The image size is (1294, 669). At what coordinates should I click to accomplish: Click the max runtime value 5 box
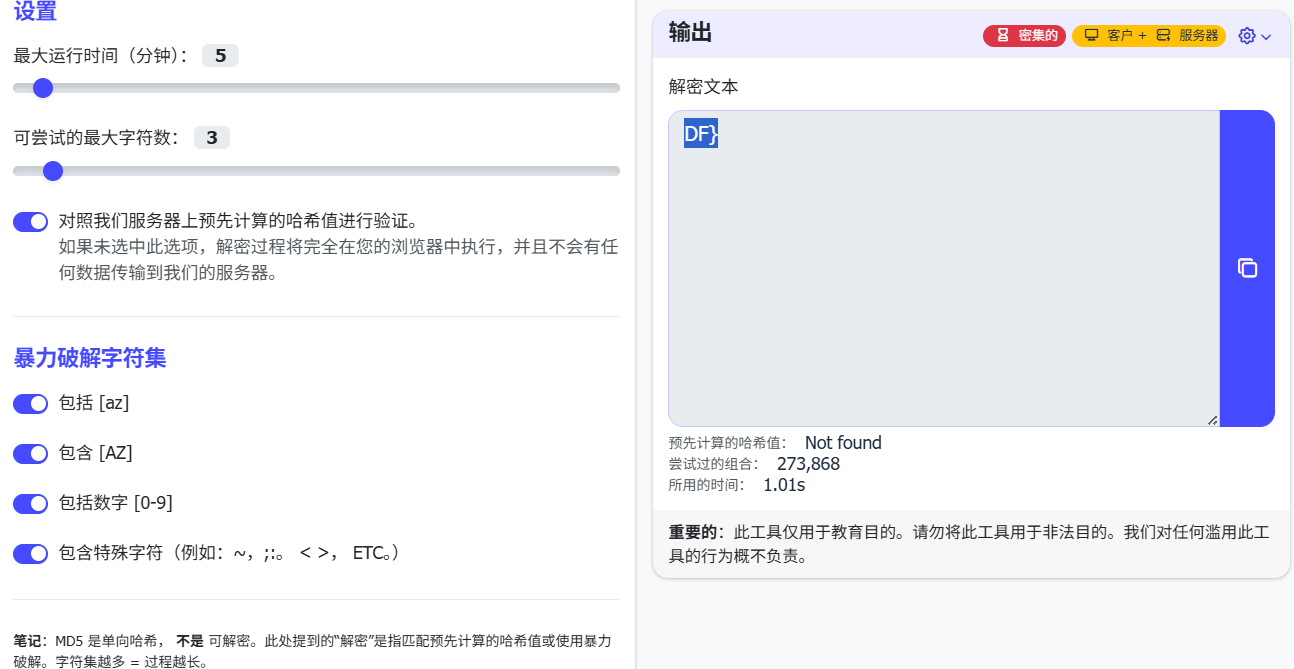(220, 56)
